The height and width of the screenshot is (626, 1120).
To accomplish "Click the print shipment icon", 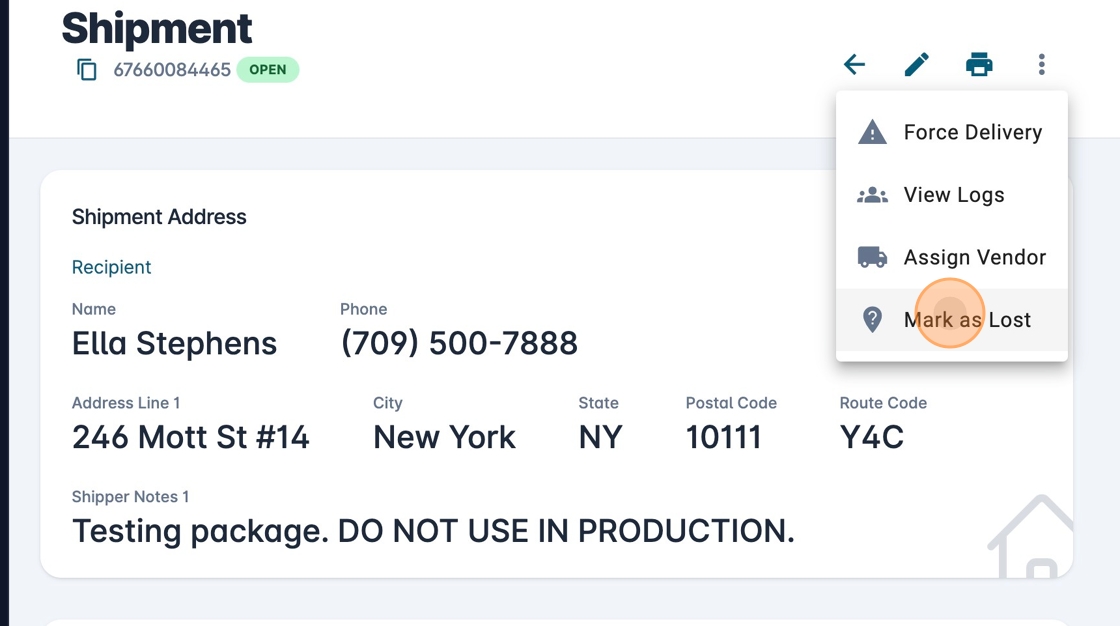I will click(x=979, y=65).
